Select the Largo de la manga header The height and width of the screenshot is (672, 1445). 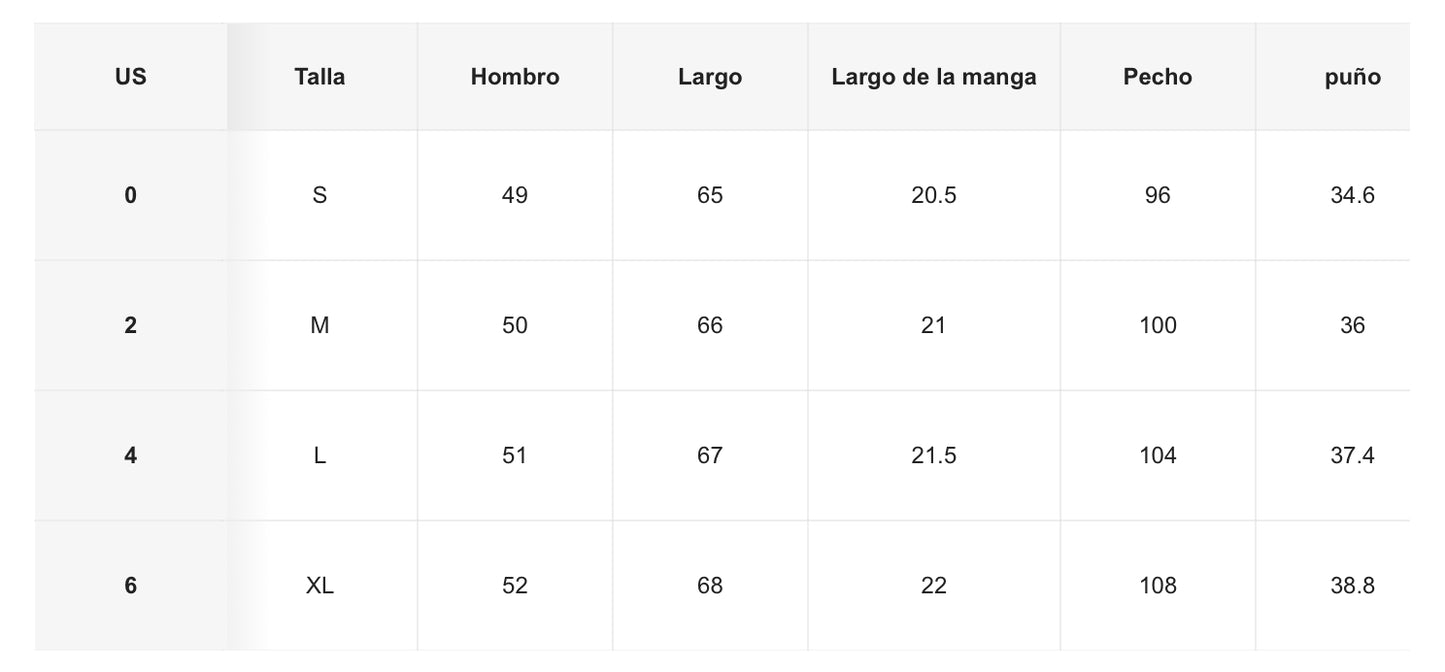[x=934, y=77]
